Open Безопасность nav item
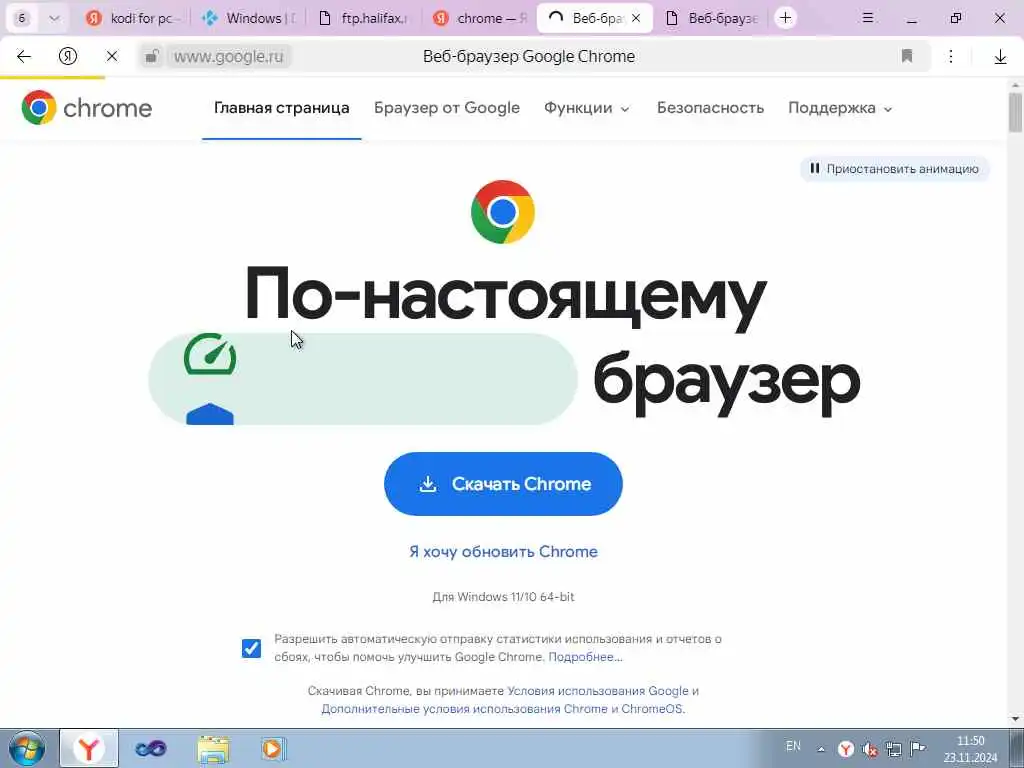The height and width of the screenshot is (768, 1024). [710, 108]
